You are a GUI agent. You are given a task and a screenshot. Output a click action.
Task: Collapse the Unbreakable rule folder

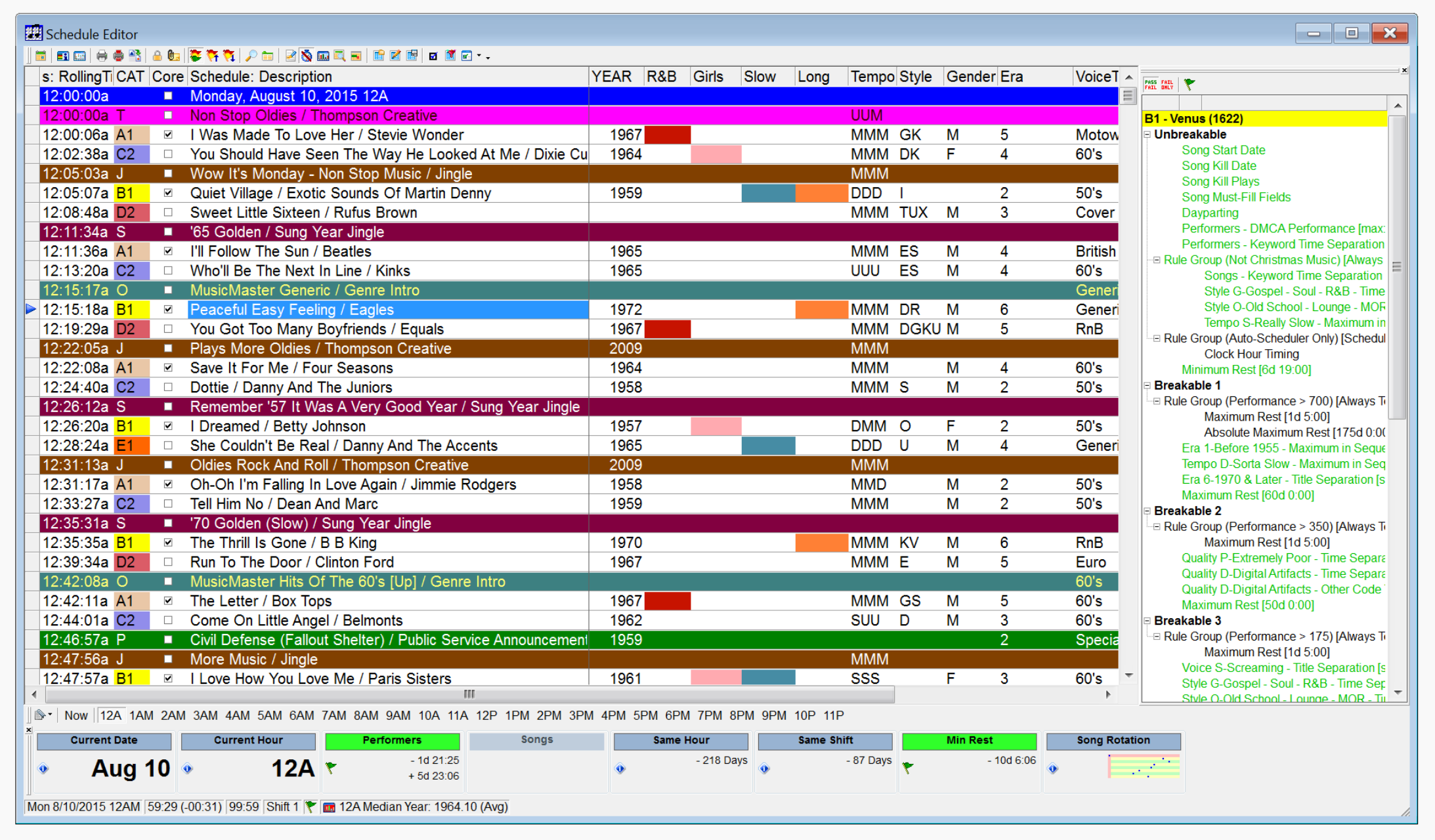1147,135
